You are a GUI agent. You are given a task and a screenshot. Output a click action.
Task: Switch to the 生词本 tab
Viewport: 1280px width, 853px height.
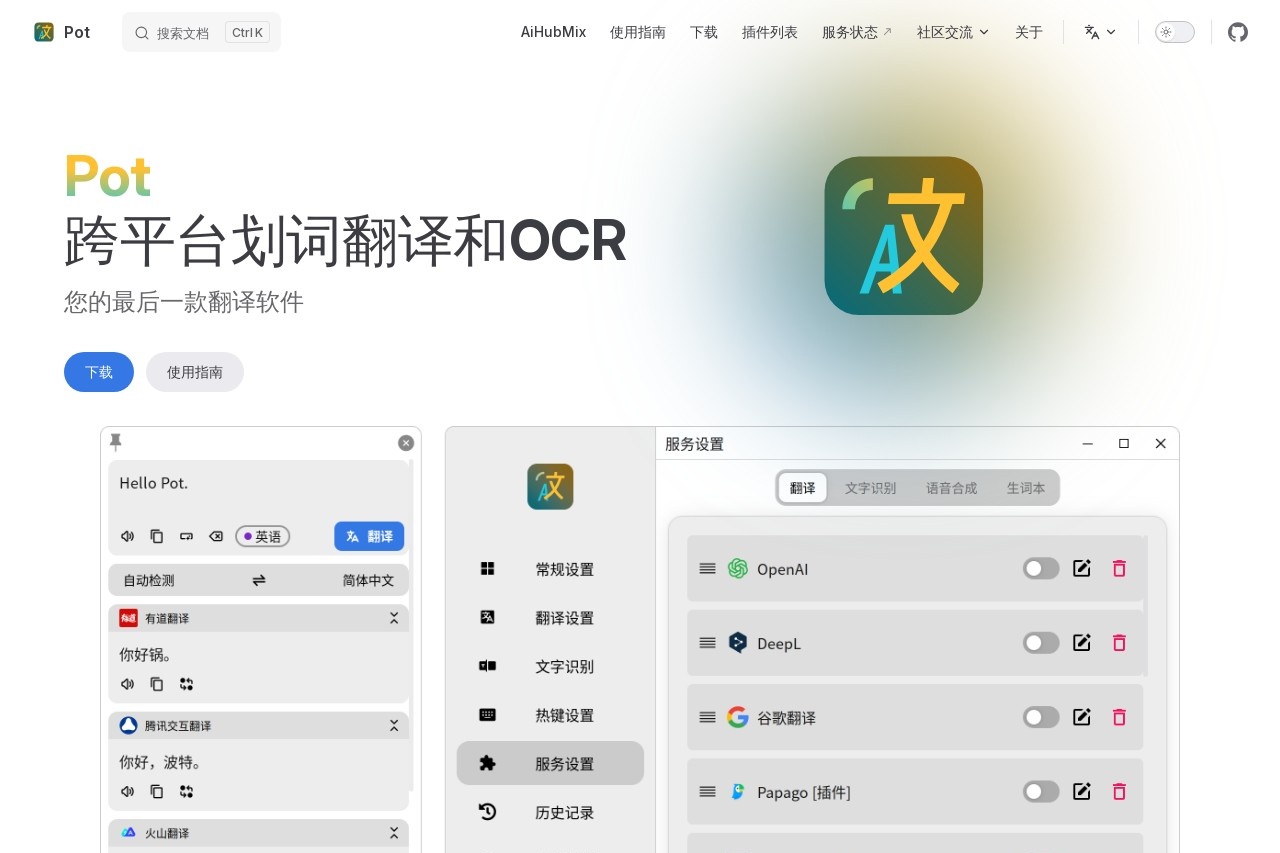pos(1026,488)
